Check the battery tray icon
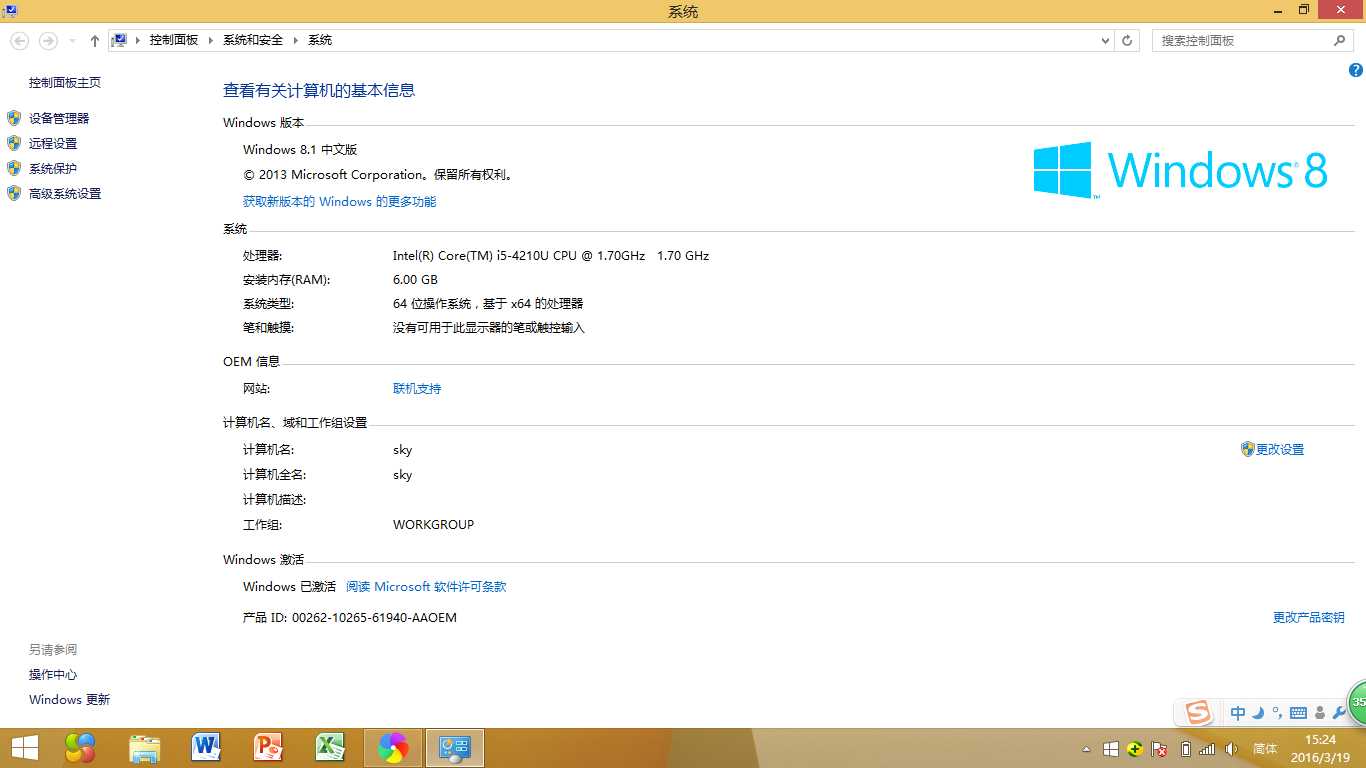 [x=1186, y=749]
